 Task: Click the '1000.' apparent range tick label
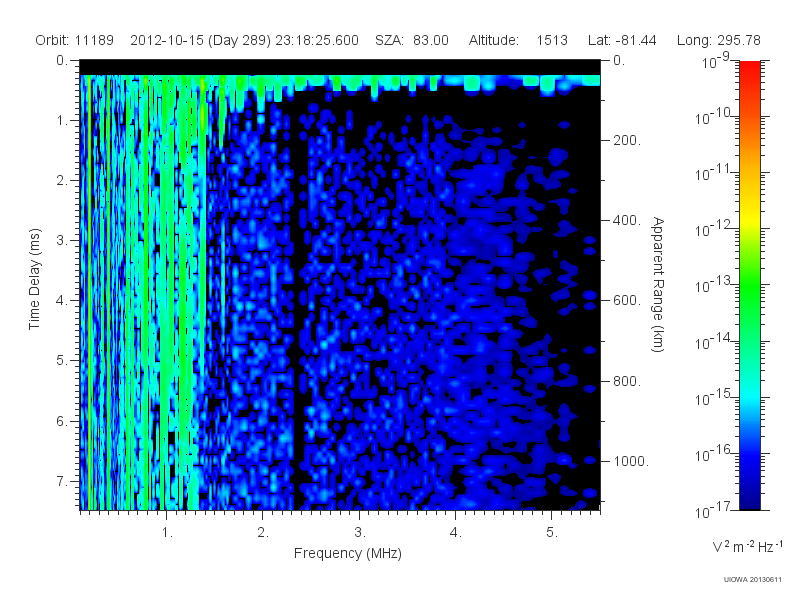pos(631,461)
